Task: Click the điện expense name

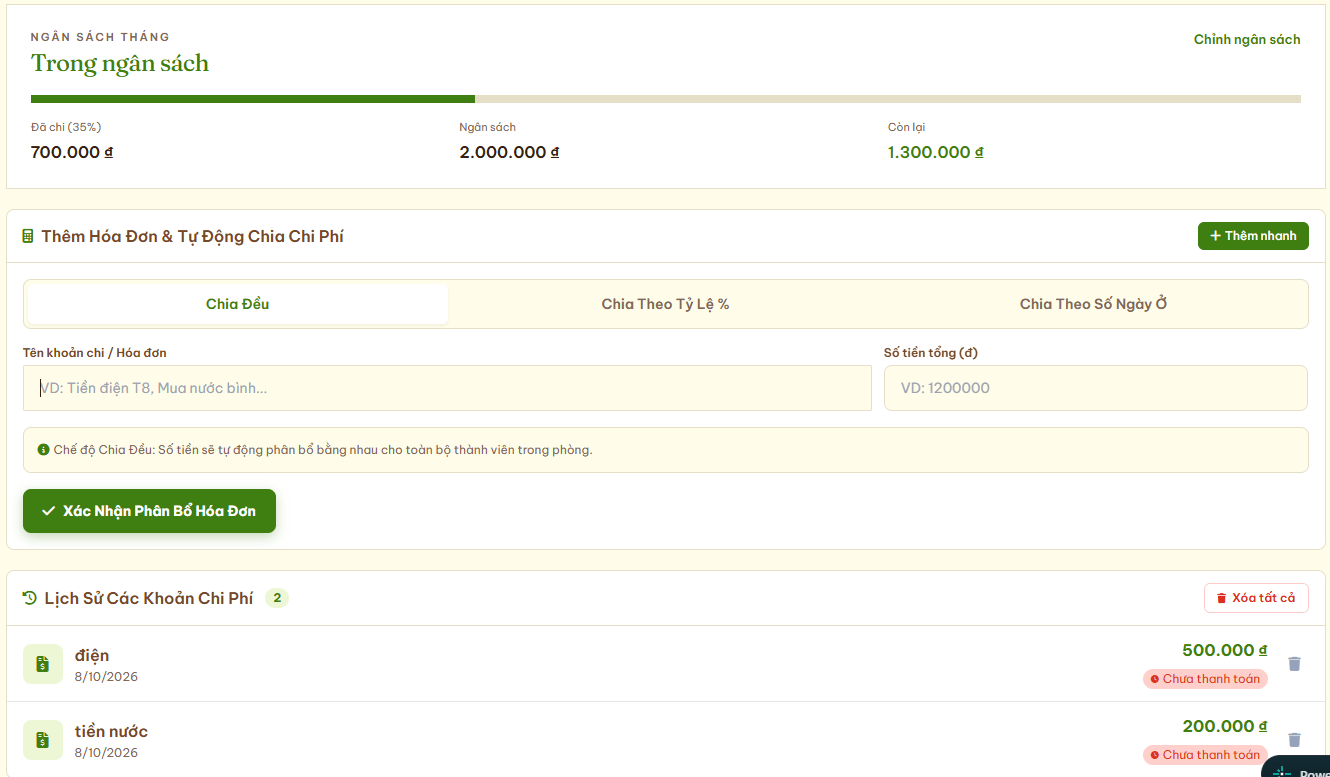Action: pyautogui.click(x=92, y=655)
